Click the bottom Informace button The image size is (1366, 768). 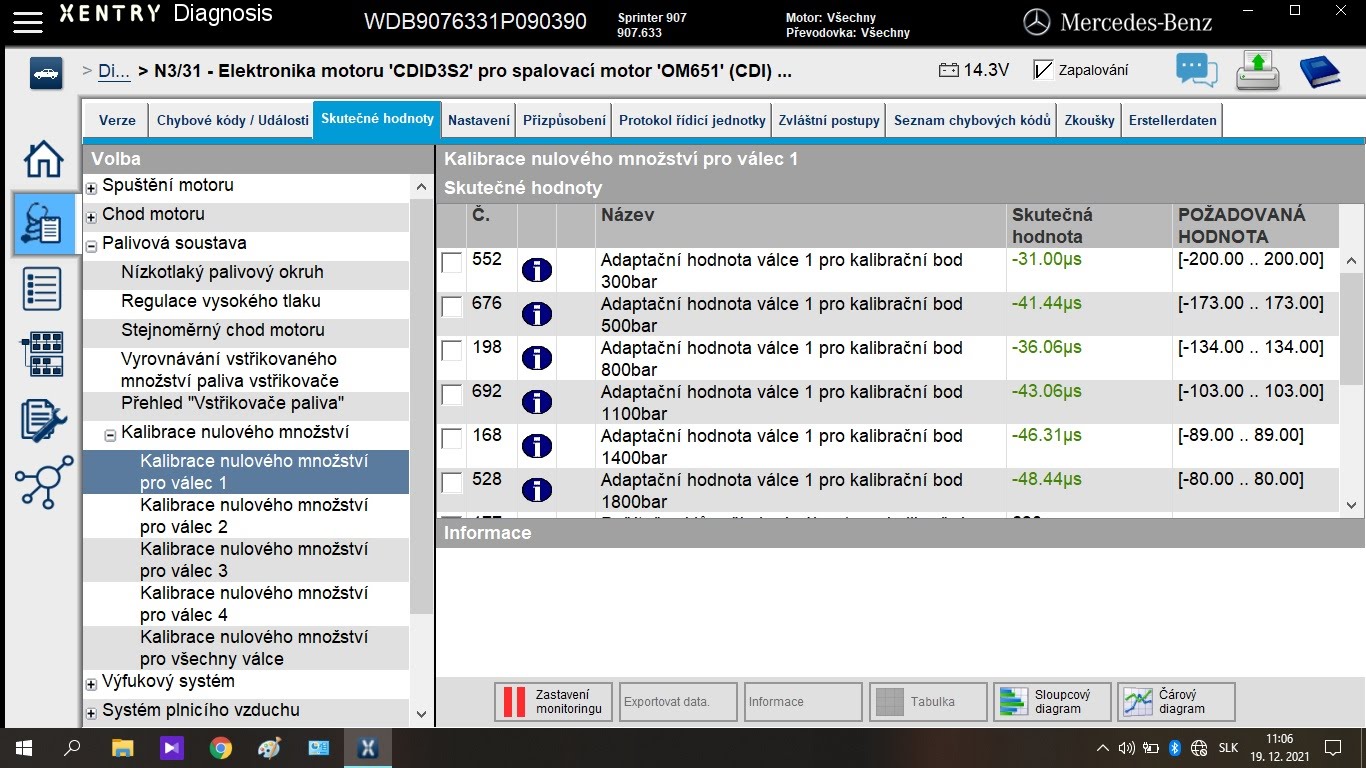click(803, 702)
